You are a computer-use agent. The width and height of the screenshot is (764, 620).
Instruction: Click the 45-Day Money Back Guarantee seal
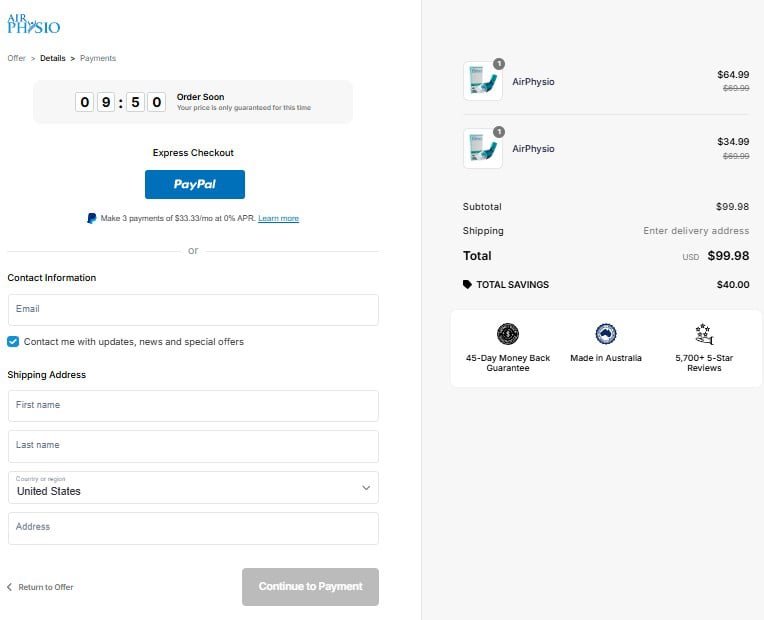coord(508,334)
